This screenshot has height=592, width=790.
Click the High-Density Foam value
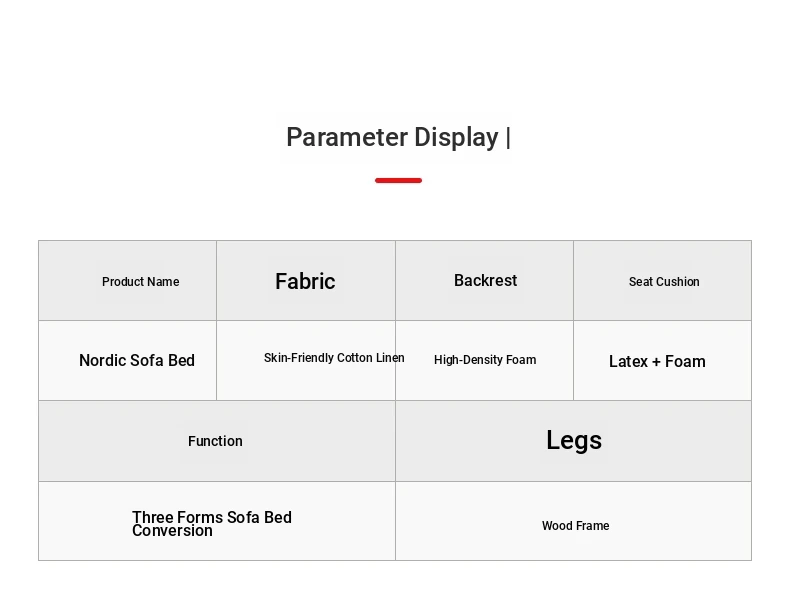[x=485, y=360]
